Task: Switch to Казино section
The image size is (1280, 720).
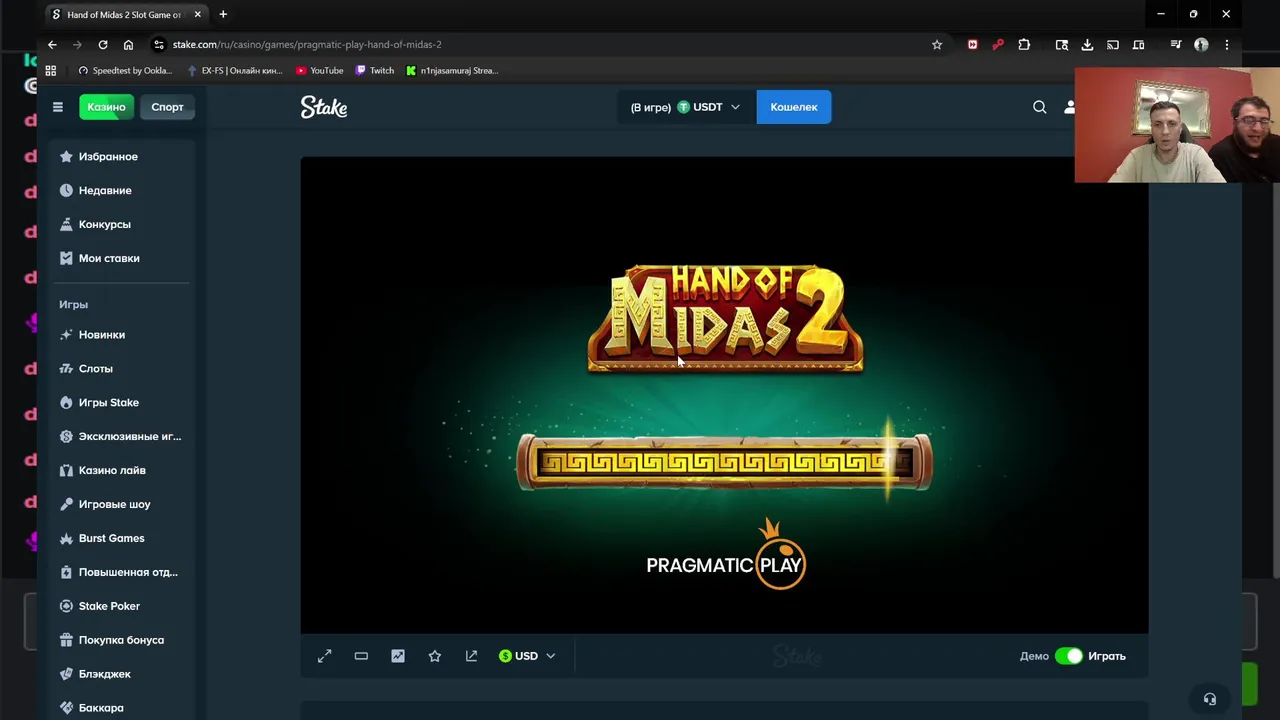Action: (x=106, y=107)
